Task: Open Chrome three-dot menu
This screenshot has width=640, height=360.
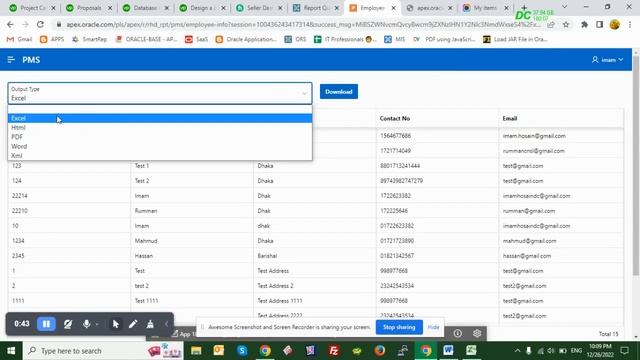Action: 630,24
